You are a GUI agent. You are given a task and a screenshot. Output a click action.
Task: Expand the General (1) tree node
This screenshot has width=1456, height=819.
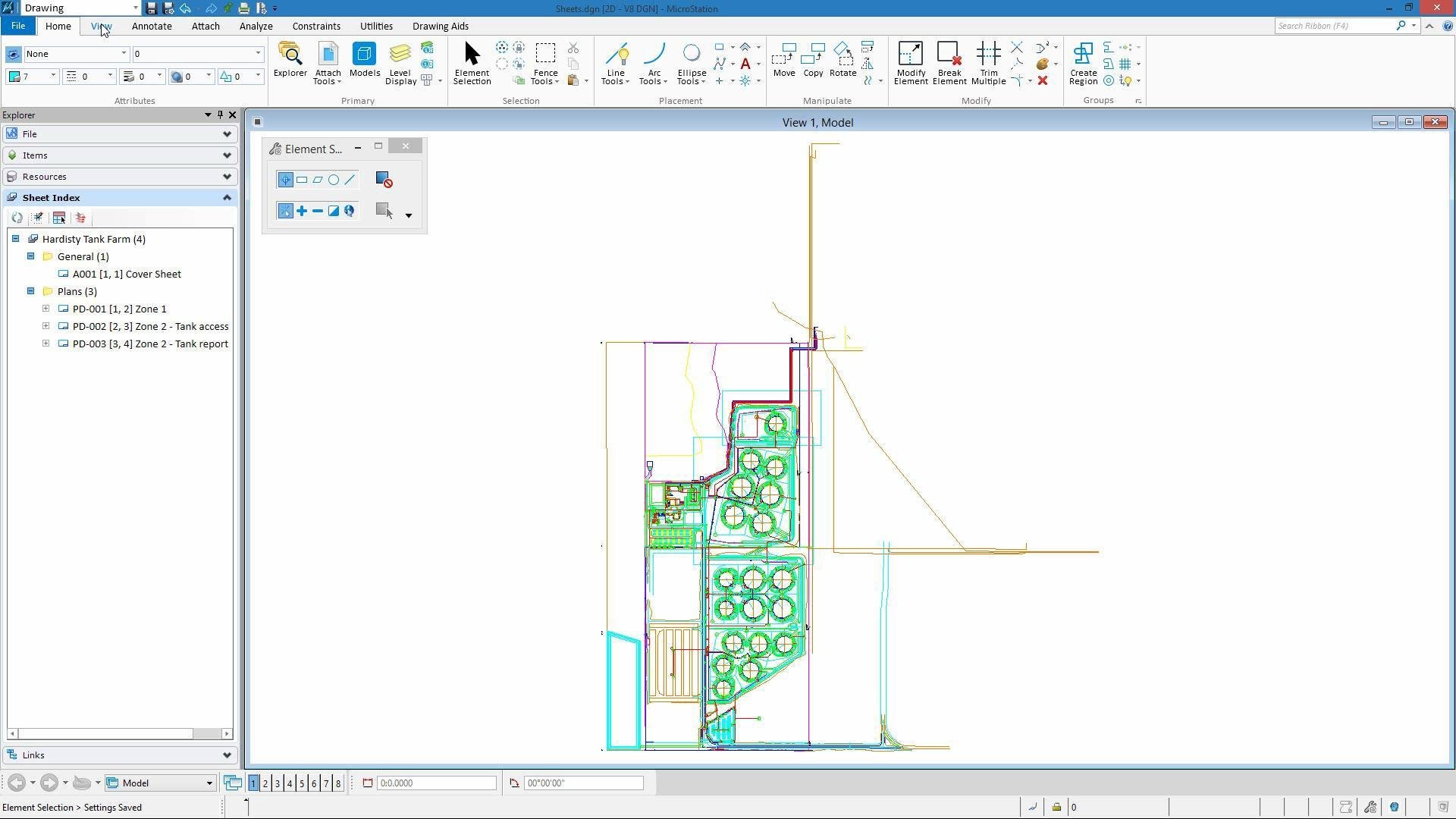tap(31, 256)
